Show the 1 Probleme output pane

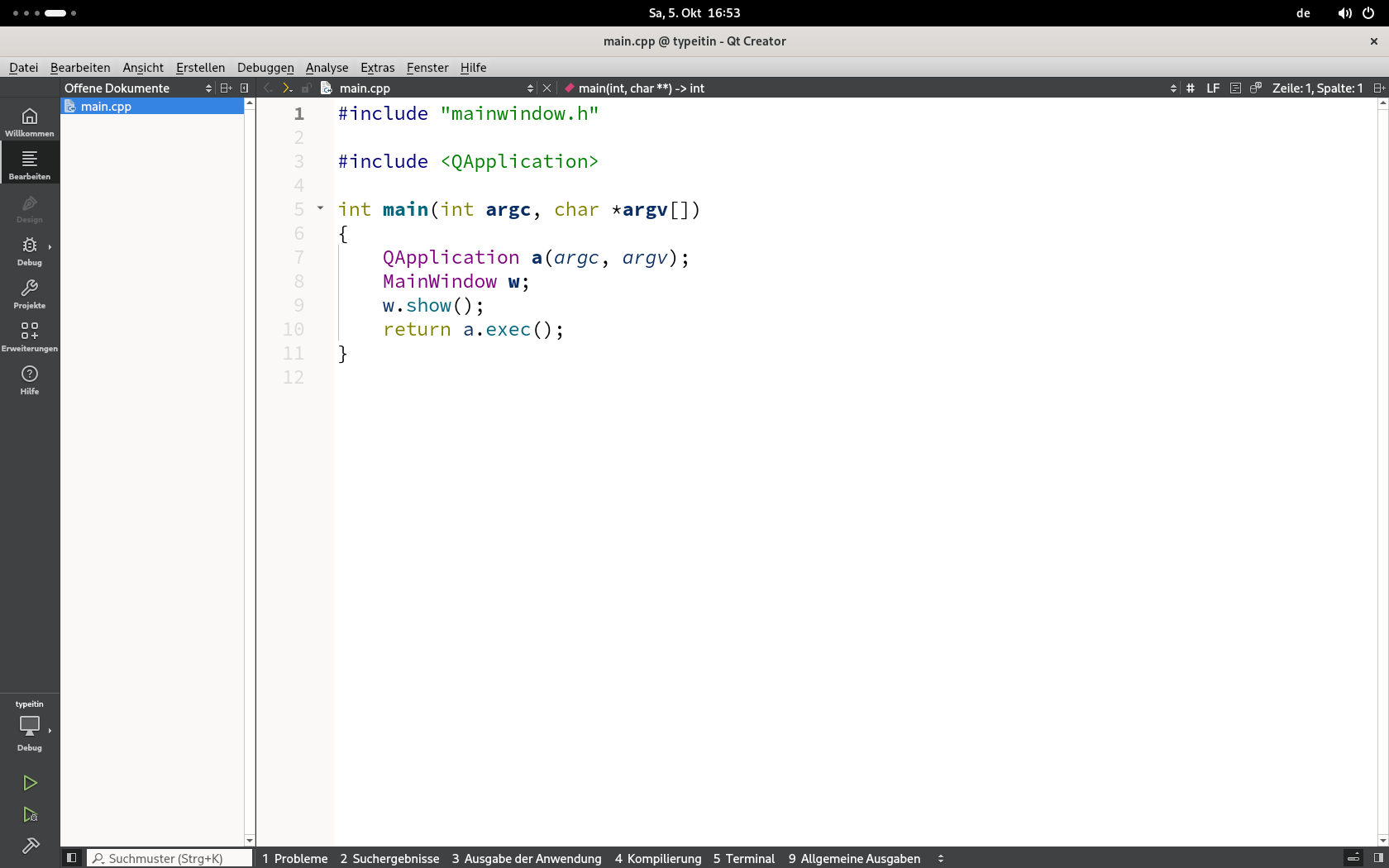point(295,858)
